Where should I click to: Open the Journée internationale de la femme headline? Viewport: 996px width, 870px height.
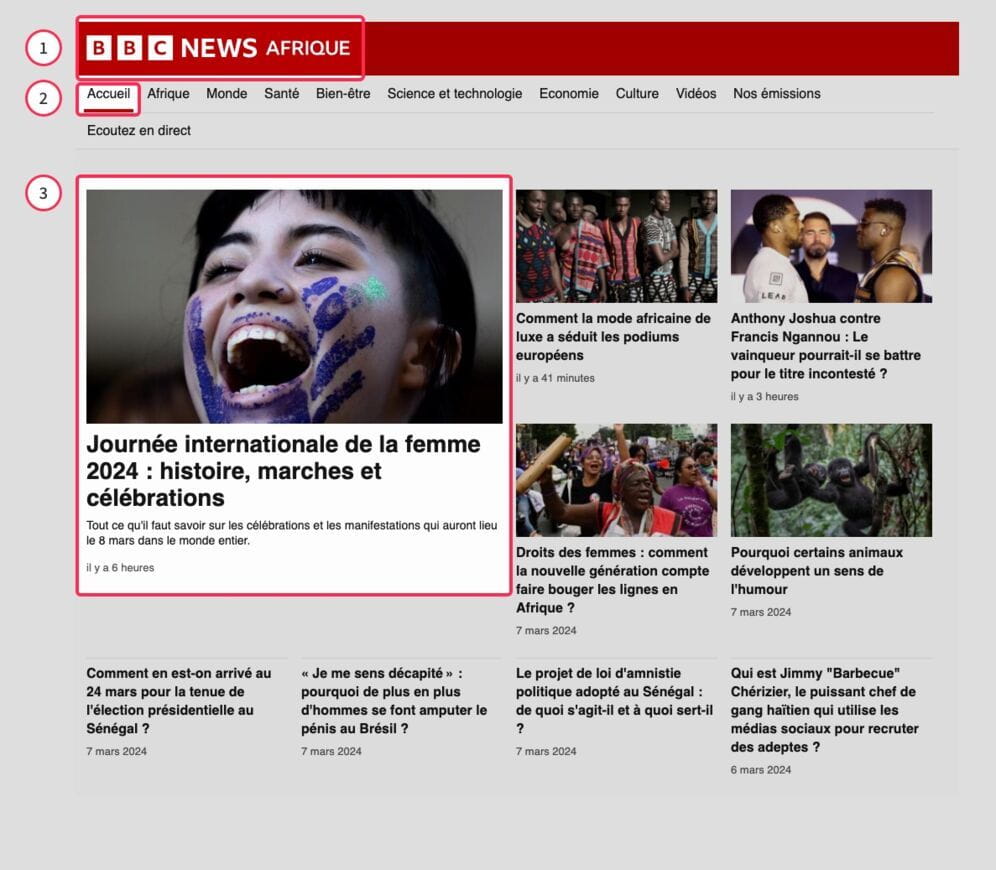coord(283,471)
